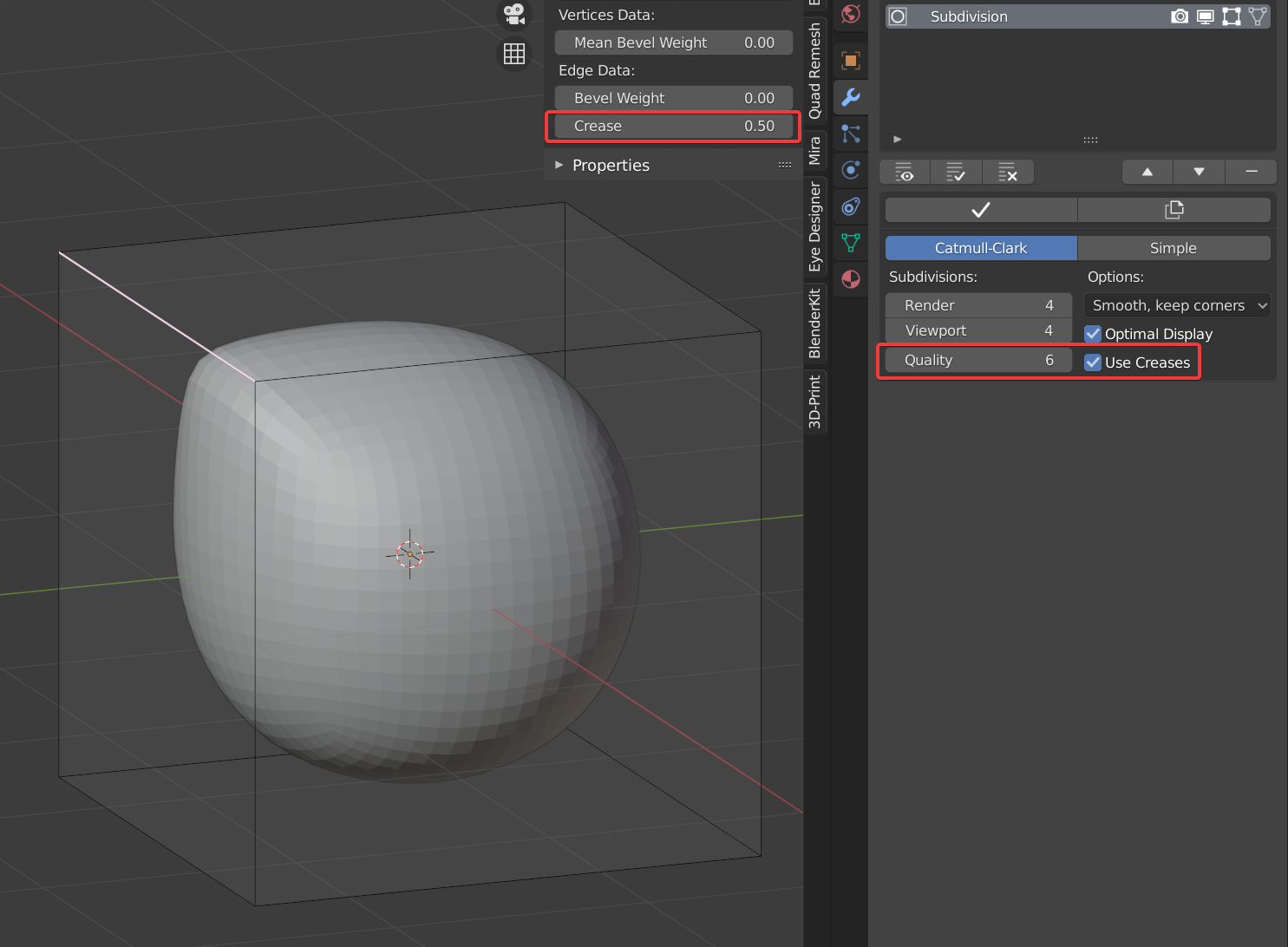
Task: Open the Modifier properties wrench tab
Action: tap(850, 97)
